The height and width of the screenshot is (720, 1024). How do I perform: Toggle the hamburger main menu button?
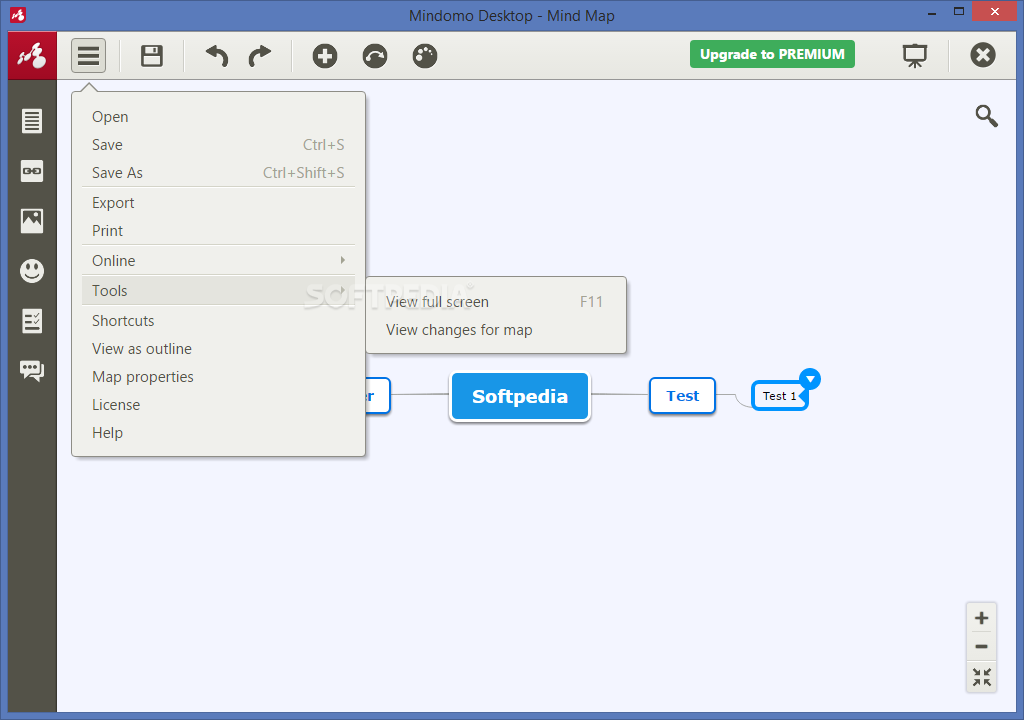click(x=88, y=56)
